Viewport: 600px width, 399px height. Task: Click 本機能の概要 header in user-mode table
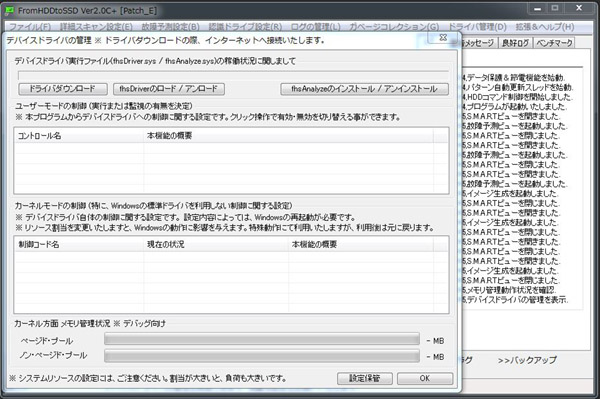[x=289, y=136]
